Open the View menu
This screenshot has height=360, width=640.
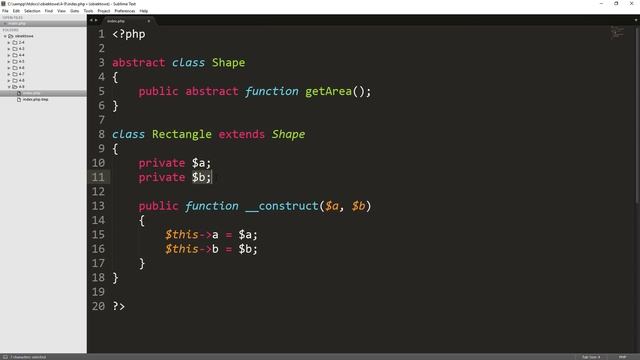(62, 11)
